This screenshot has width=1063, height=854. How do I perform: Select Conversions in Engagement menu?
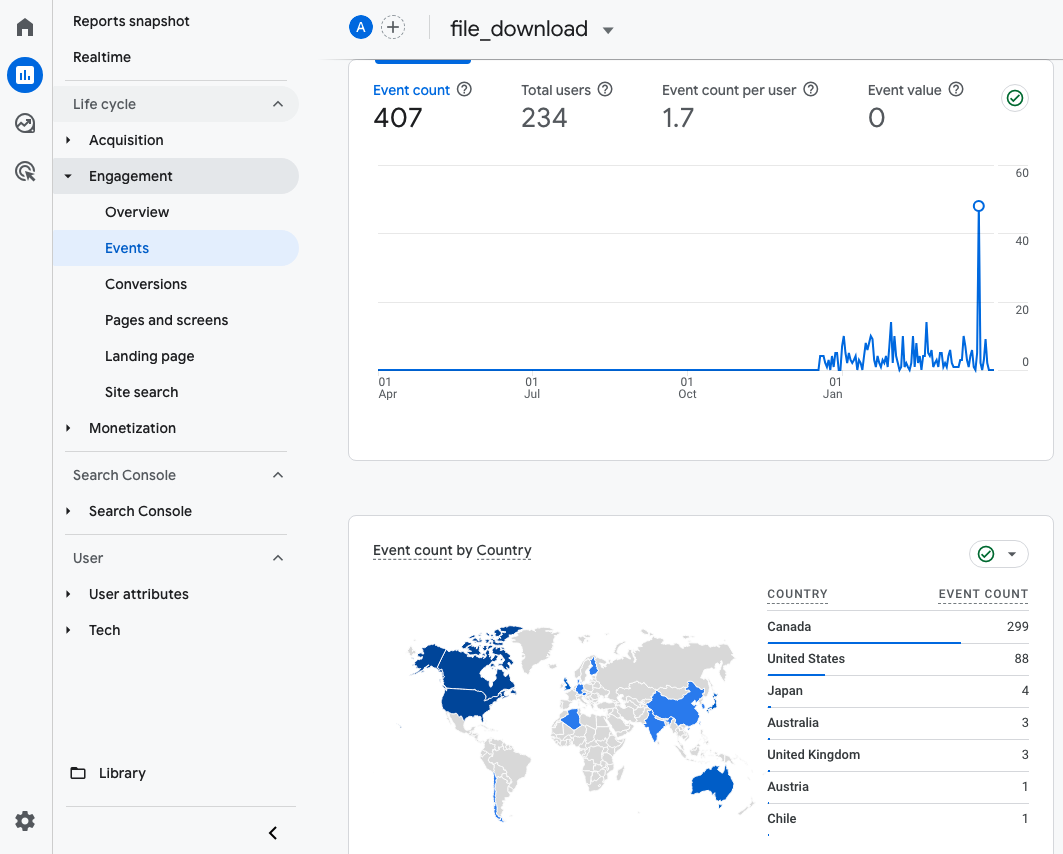point(146,284)
